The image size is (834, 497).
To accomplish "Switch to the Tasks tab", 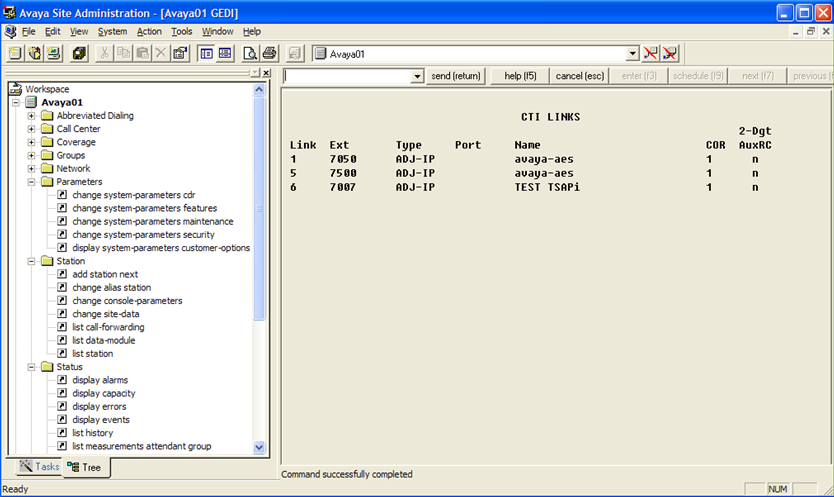I will click(x=39, y=467).
